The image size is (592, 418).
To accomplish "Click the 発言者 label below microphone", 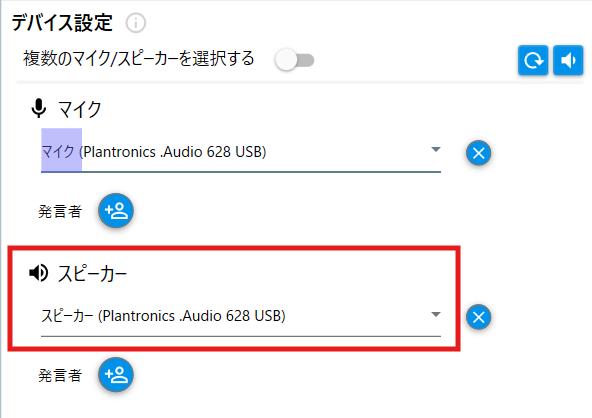I will (x=60, y=211).
